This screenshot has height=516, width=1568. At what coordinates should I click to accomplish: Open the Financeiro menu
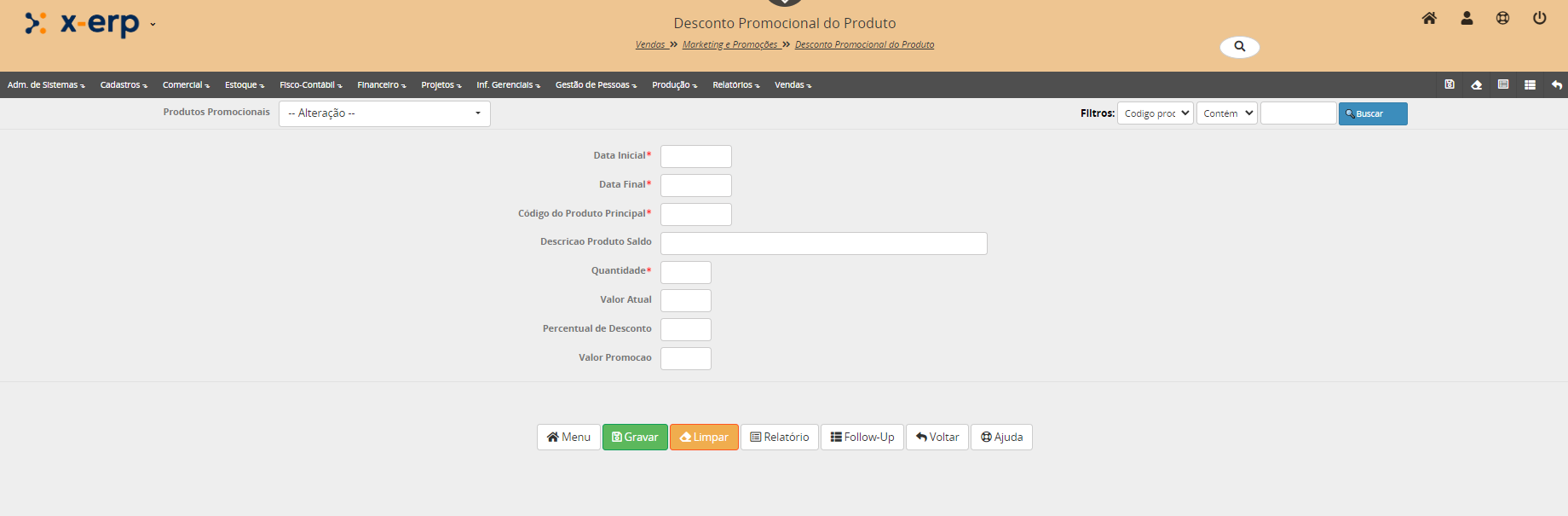(x=381, y=85)
